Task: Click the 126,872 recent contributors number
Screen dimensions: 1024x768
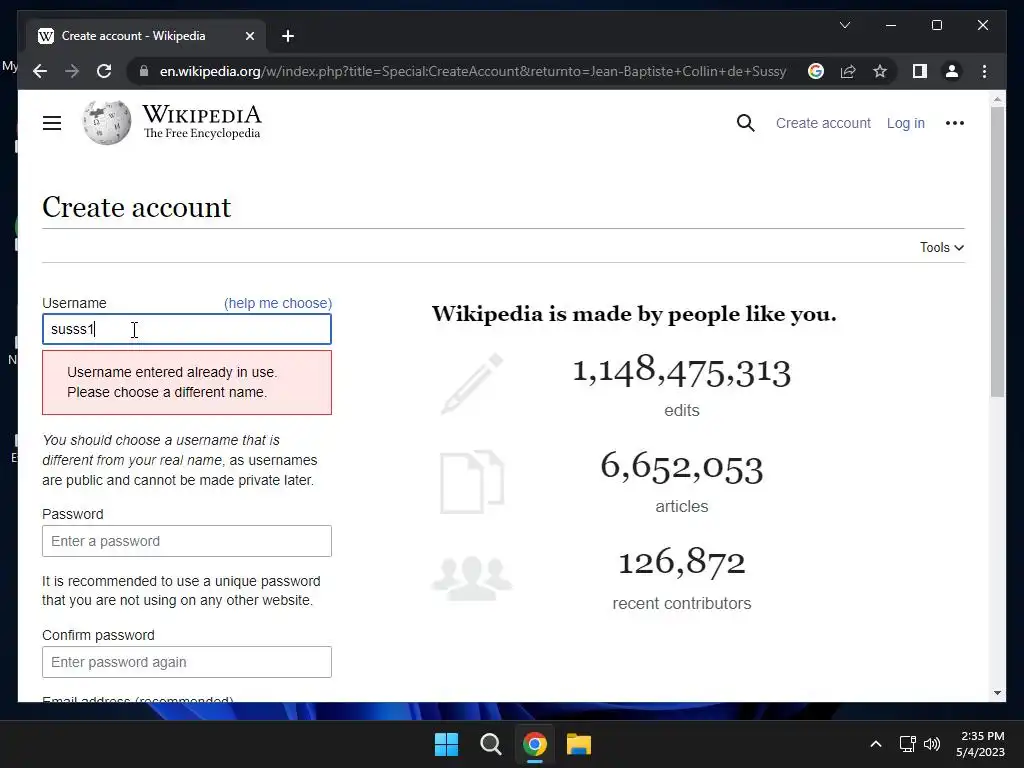Action: [x=682, y=562]
